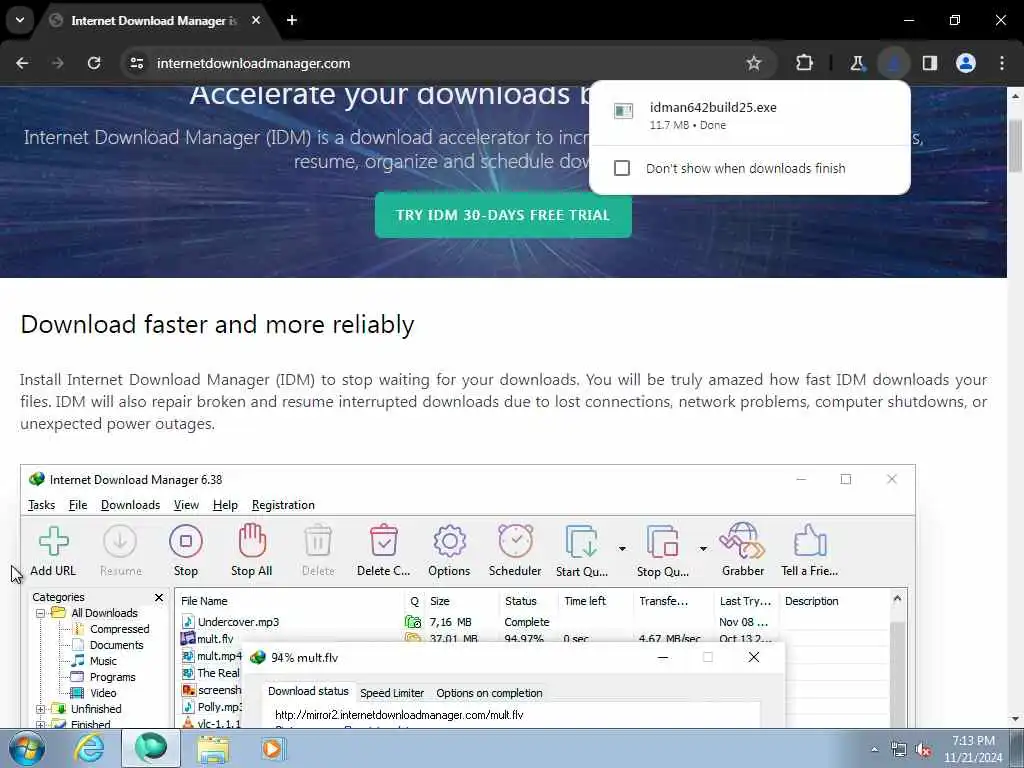Select the Download status tab

308,691
